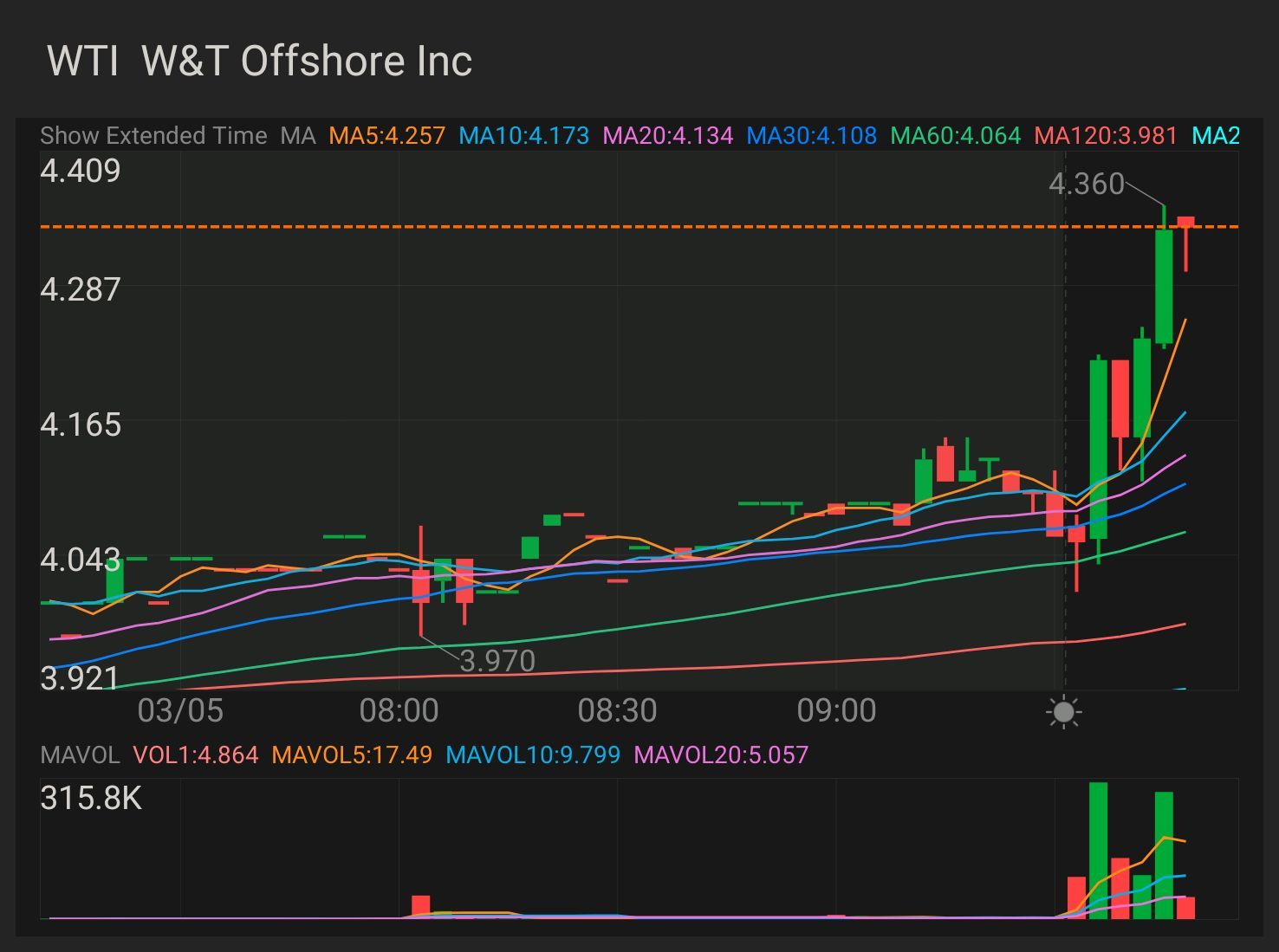Select the VOL1:4.864 value
The image size is (1279, 952).
click(x=196, y=754)
